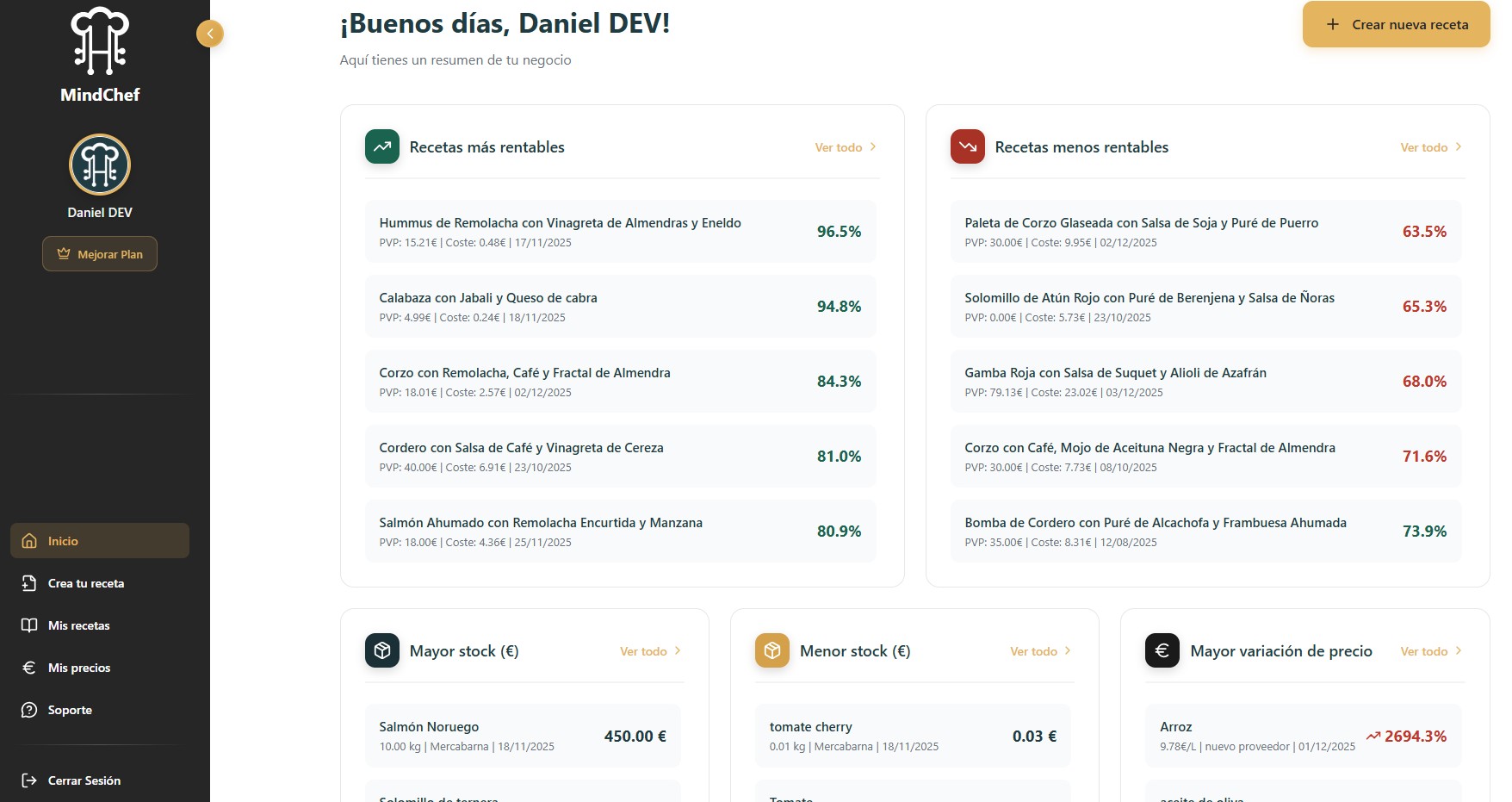This screenshot has height=802, width=1512.
Task: Open Mis recetas via the book icon
Action: pyautogui.click(x=28, y=625)
